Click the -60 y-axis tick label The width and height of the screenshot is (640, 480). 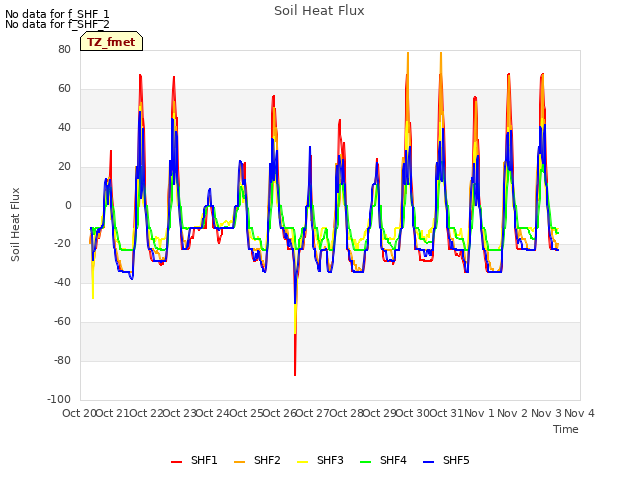[62, 321]
